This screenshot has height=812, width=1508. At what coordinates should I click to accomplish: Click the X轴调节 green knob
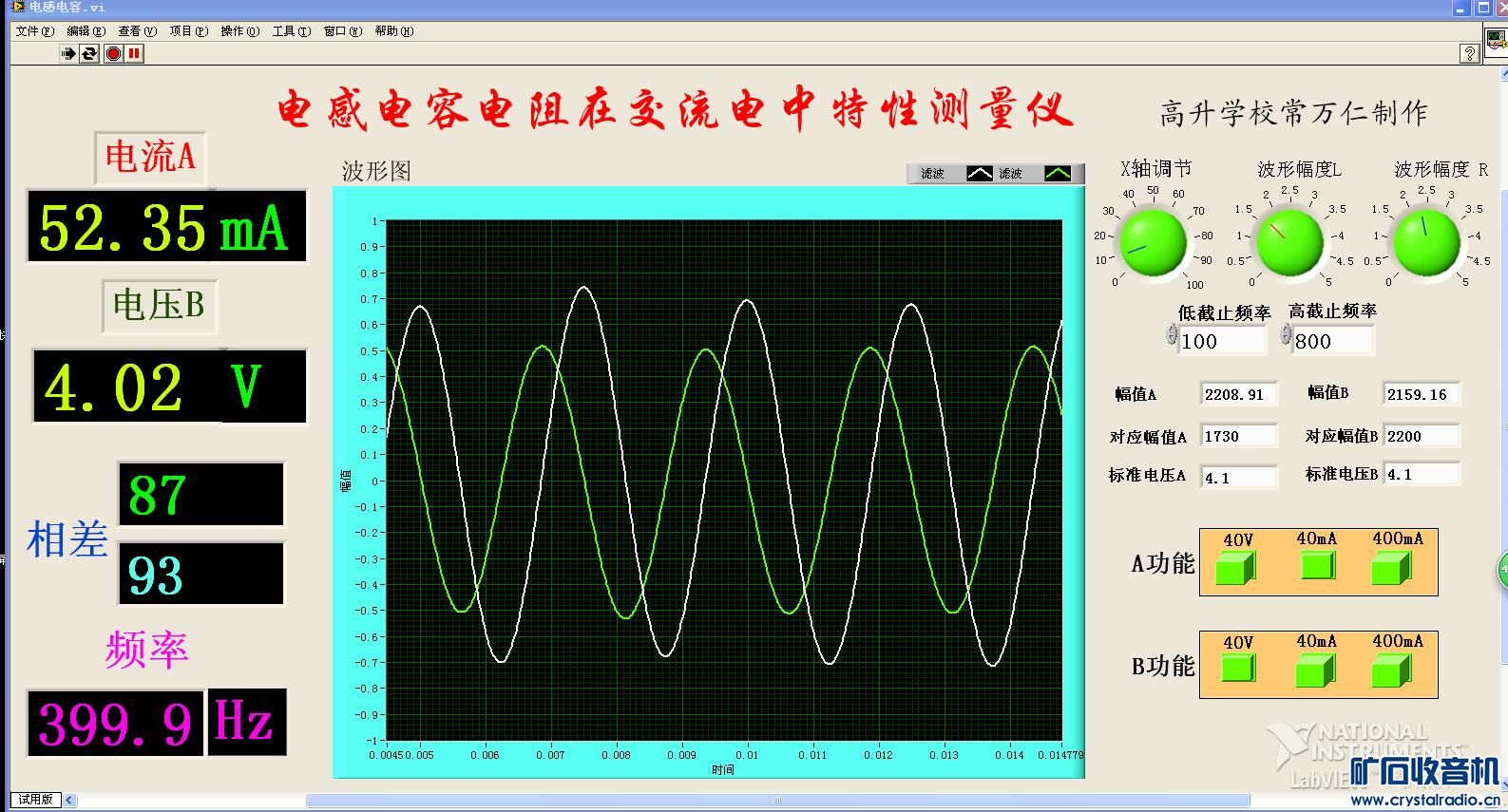point(1152,243)
